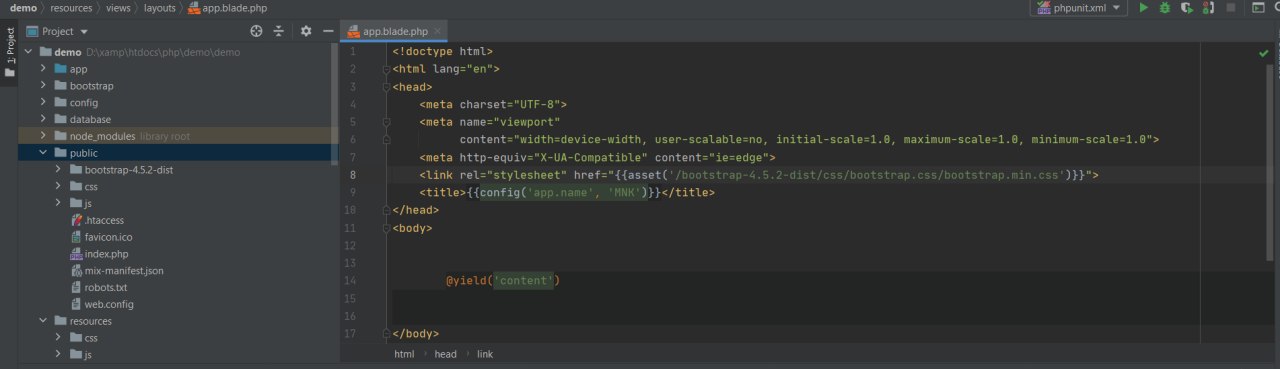The width and height of the screenshot is (1280, 369).
Task: Click the green inspection checkmark in editor
Action: [x=1263, y=52]
